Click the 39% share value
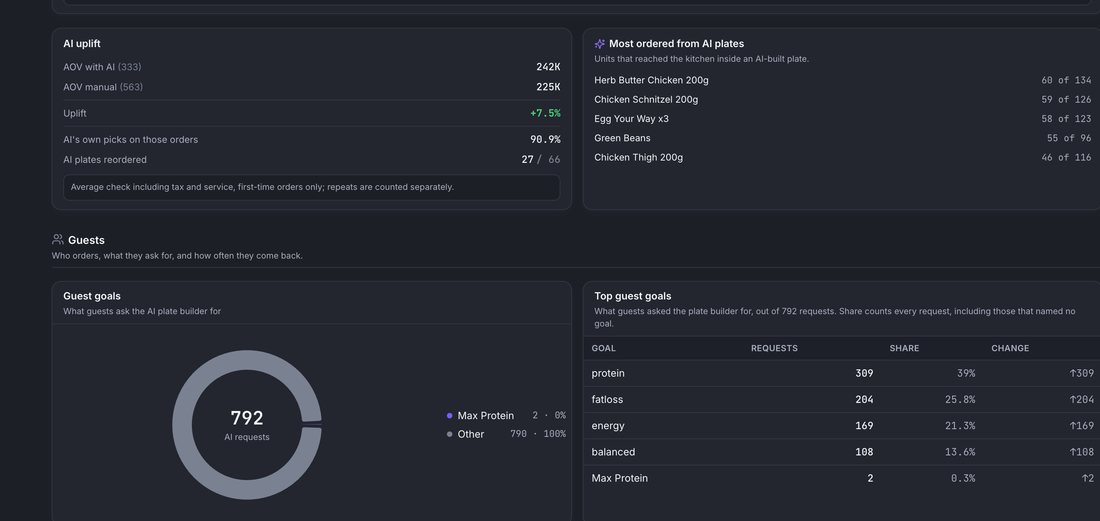 click(x=966, y=374)
